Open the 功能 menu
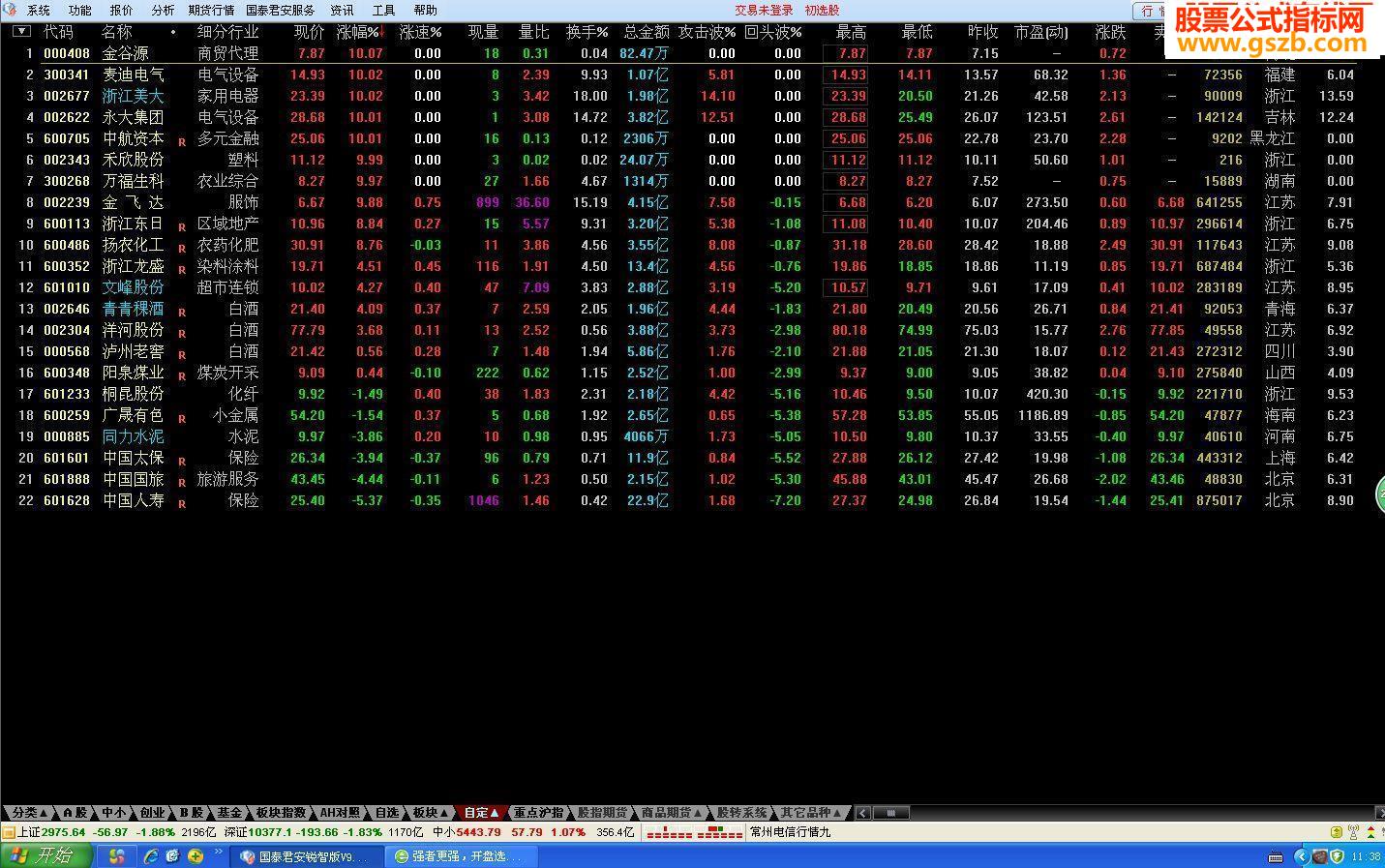1385x868 pixels. point(80,11)
